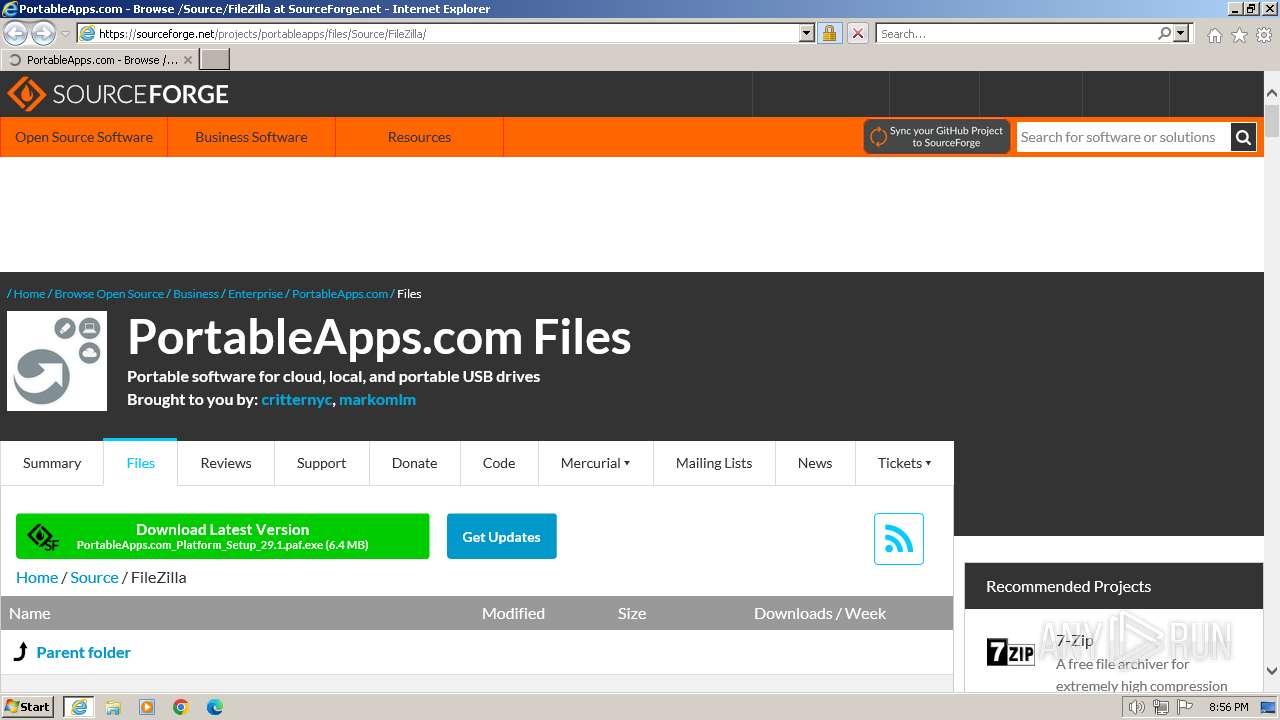Click the Parent folder link

point(83,652)
